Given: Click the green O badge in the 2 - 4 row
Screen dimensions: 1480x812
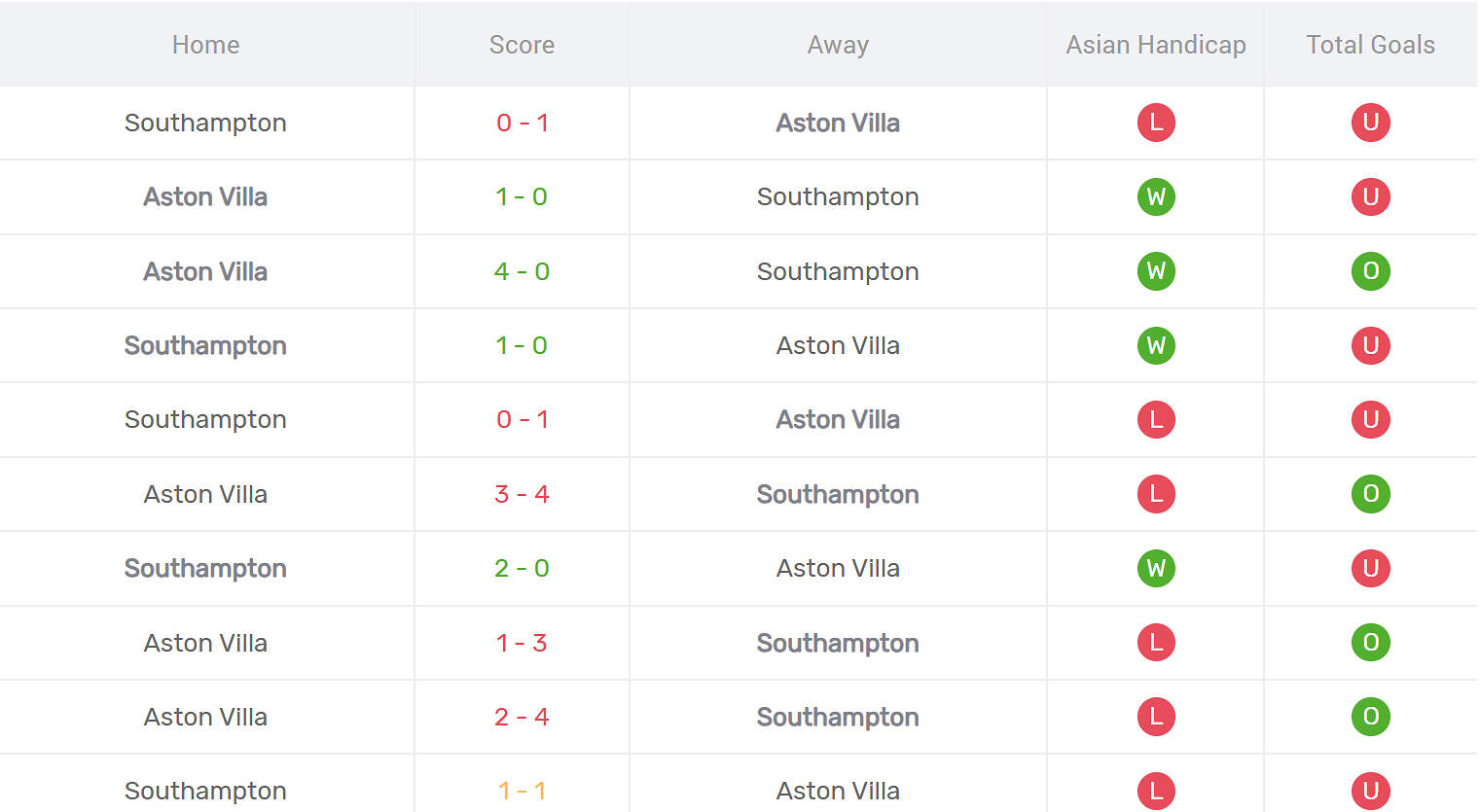Looking at the screenshot, I should [1370, 717].
